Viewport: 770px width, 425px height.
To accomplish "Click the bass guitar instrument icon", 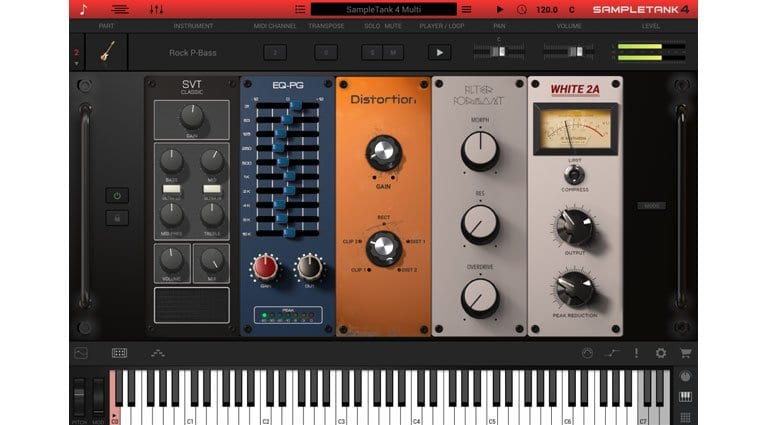I will pos(108,52).
